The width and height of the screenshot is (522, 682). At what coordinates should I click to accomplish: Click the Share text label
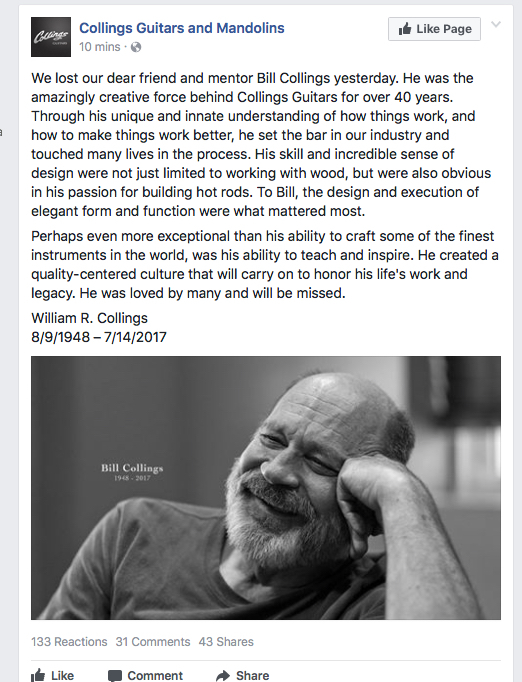(x=253, y=675)
